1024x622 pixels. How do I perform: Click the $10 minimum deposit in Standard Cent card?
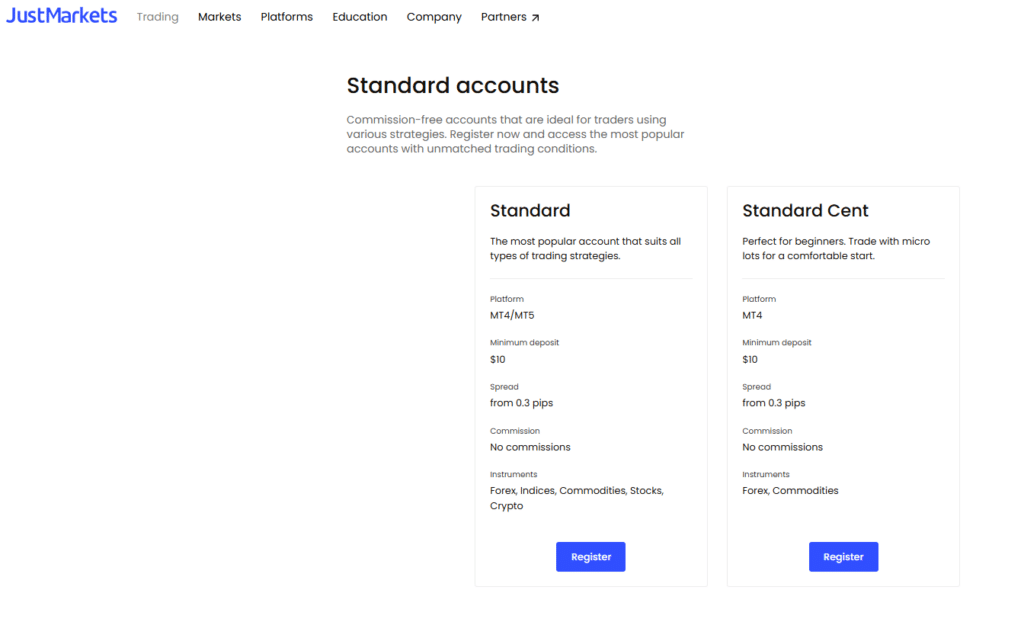tap(750, 359)
